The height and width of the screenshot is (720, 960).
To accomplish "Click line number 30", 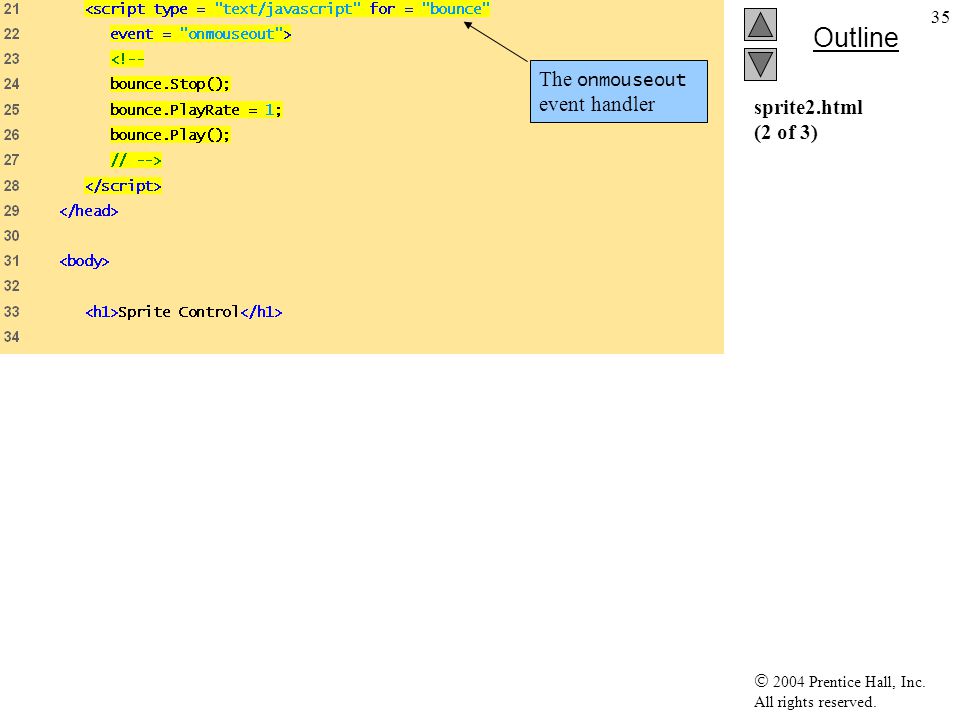I will coord(12,236).
